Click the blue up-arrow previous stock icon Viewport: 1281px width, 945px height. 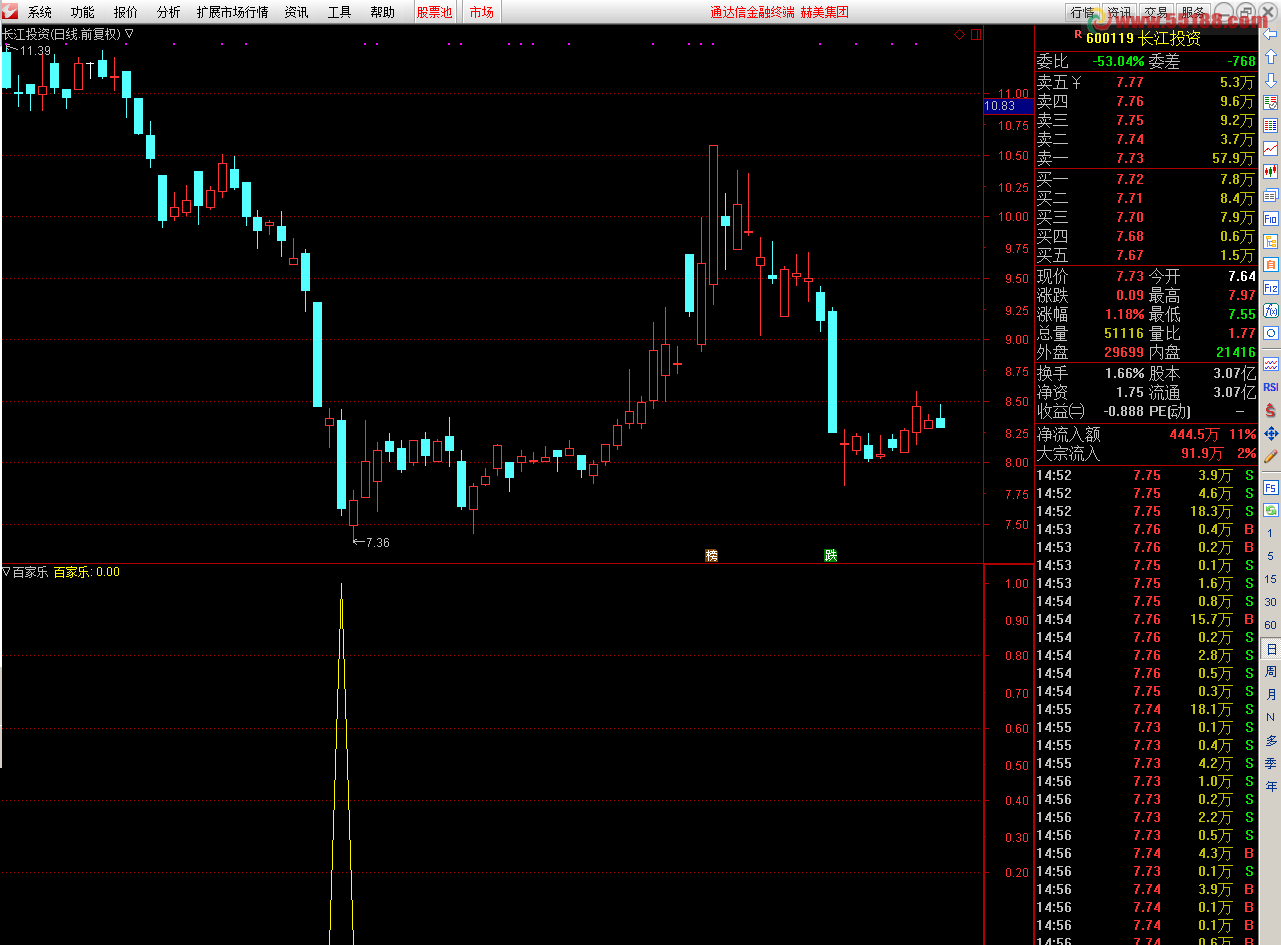[x=1271, y=57]
